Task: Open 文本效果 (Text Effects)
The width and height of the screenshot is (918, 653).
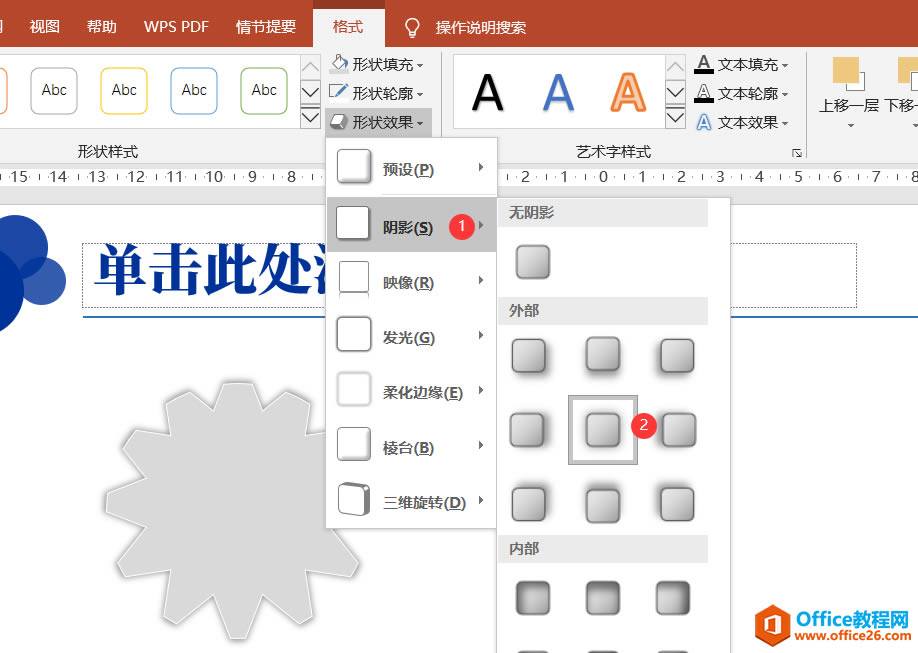Action: point(704,122)
